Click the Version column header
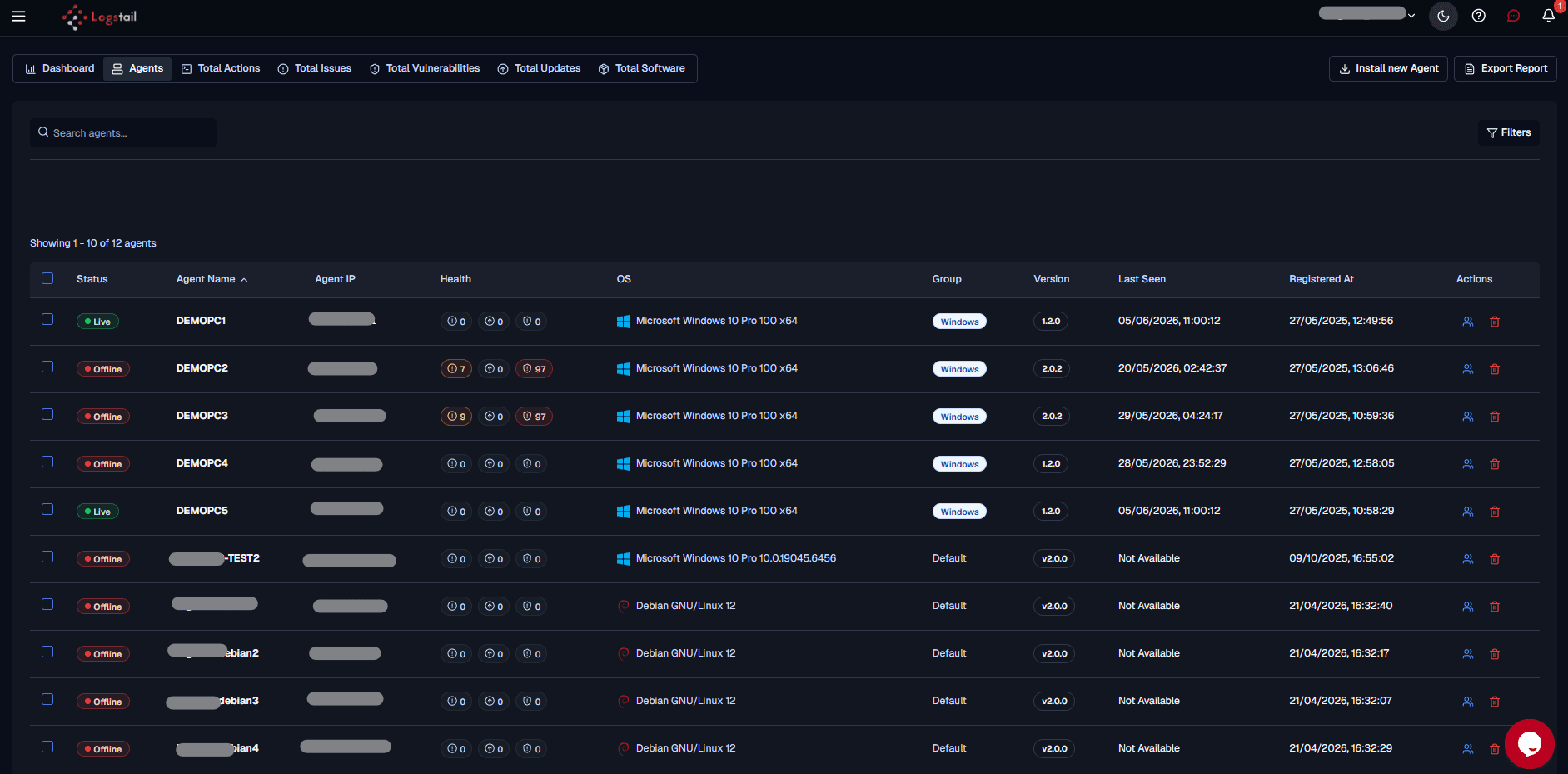Screen dimensions: 1568x774 pyautogui.click(x=1051, y=279)
